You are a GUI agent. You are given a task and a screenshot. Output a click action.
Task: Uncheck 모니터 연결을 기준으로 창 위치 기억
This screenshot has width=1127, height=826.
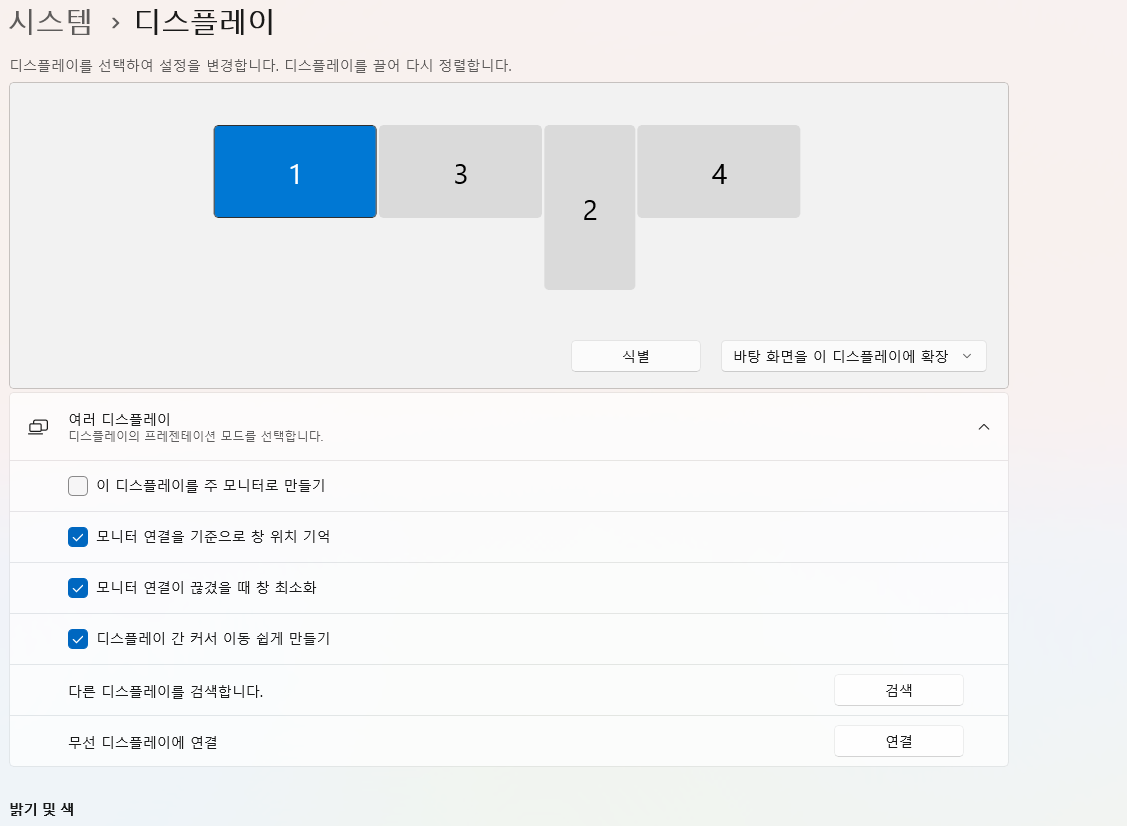(x=77, y=537)
